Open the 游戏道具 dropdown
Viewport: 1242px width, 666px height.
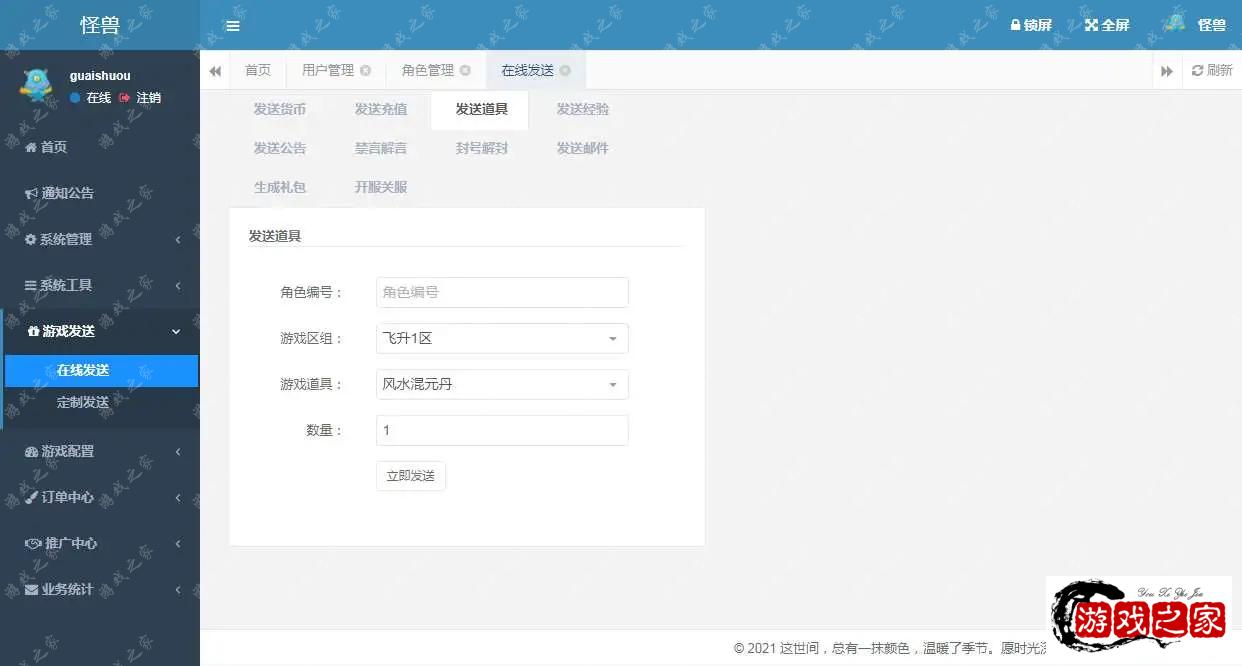(x=502, y=385)
